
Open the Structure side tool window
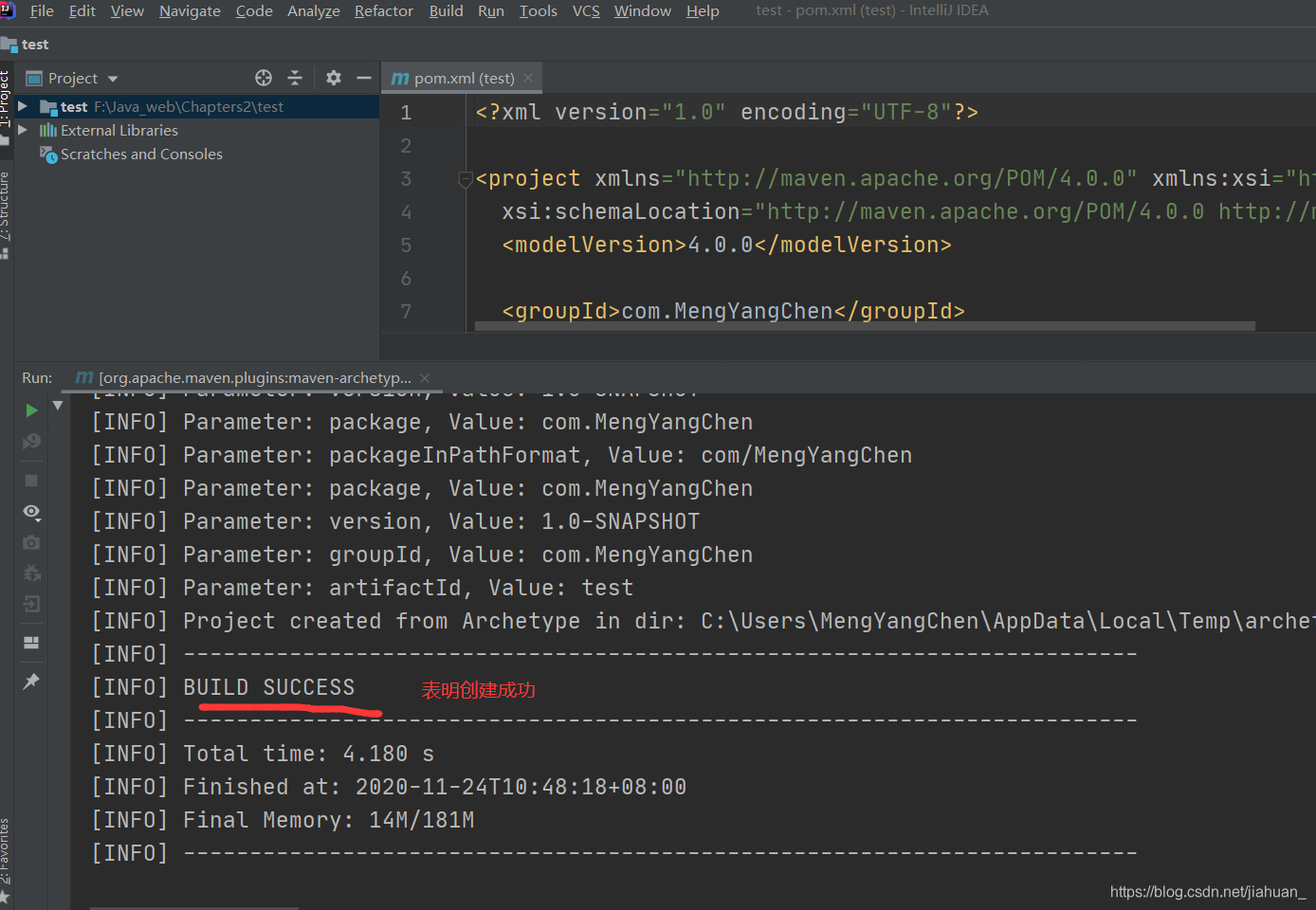tap(6, 214)
